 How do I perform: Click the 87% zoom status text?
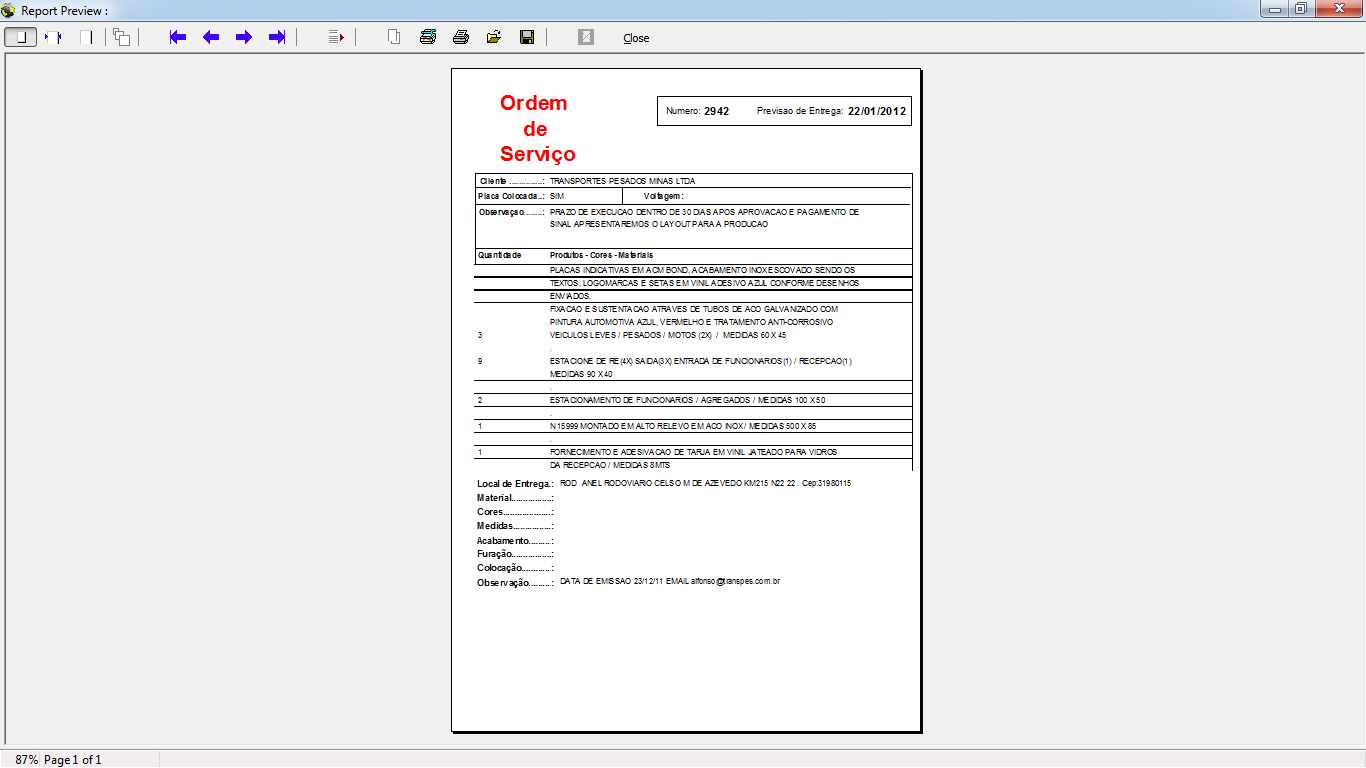click(x=27, y=760)
